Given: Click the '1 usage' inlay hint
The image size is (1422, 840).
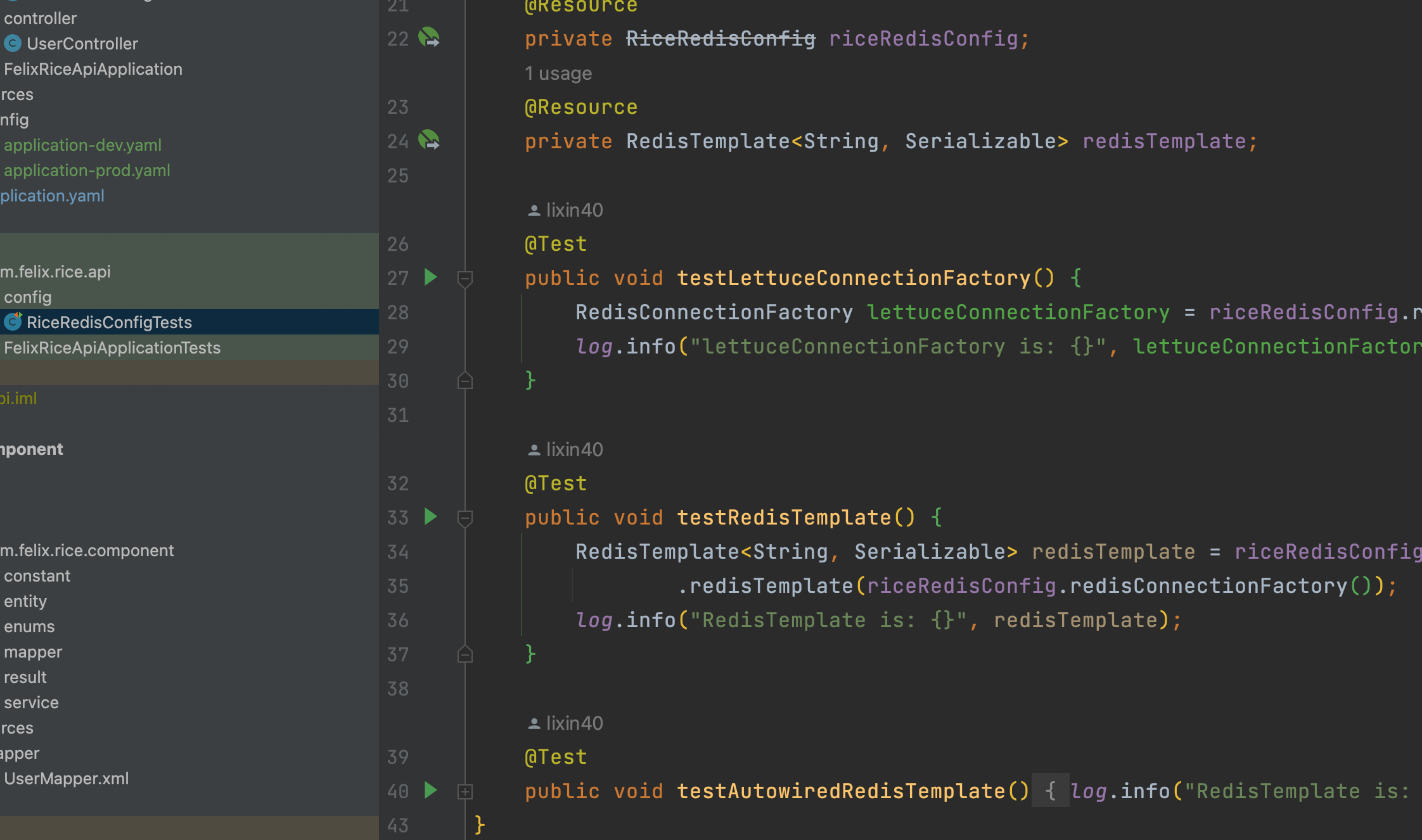Looking at the screenshot, I should 558,73.
